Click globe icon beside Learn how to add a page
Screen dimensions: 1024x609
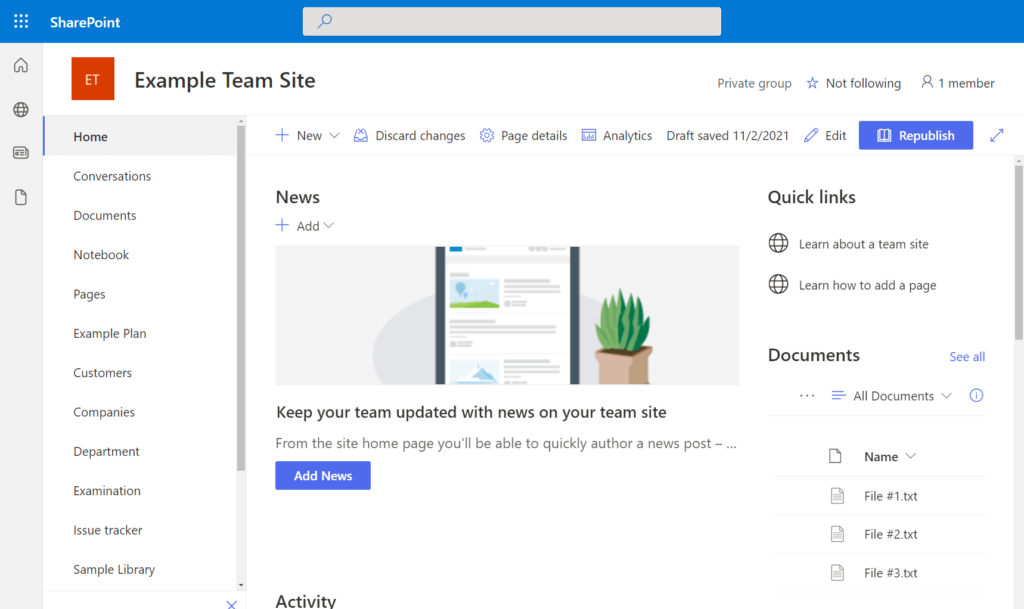tap(778, 285)
